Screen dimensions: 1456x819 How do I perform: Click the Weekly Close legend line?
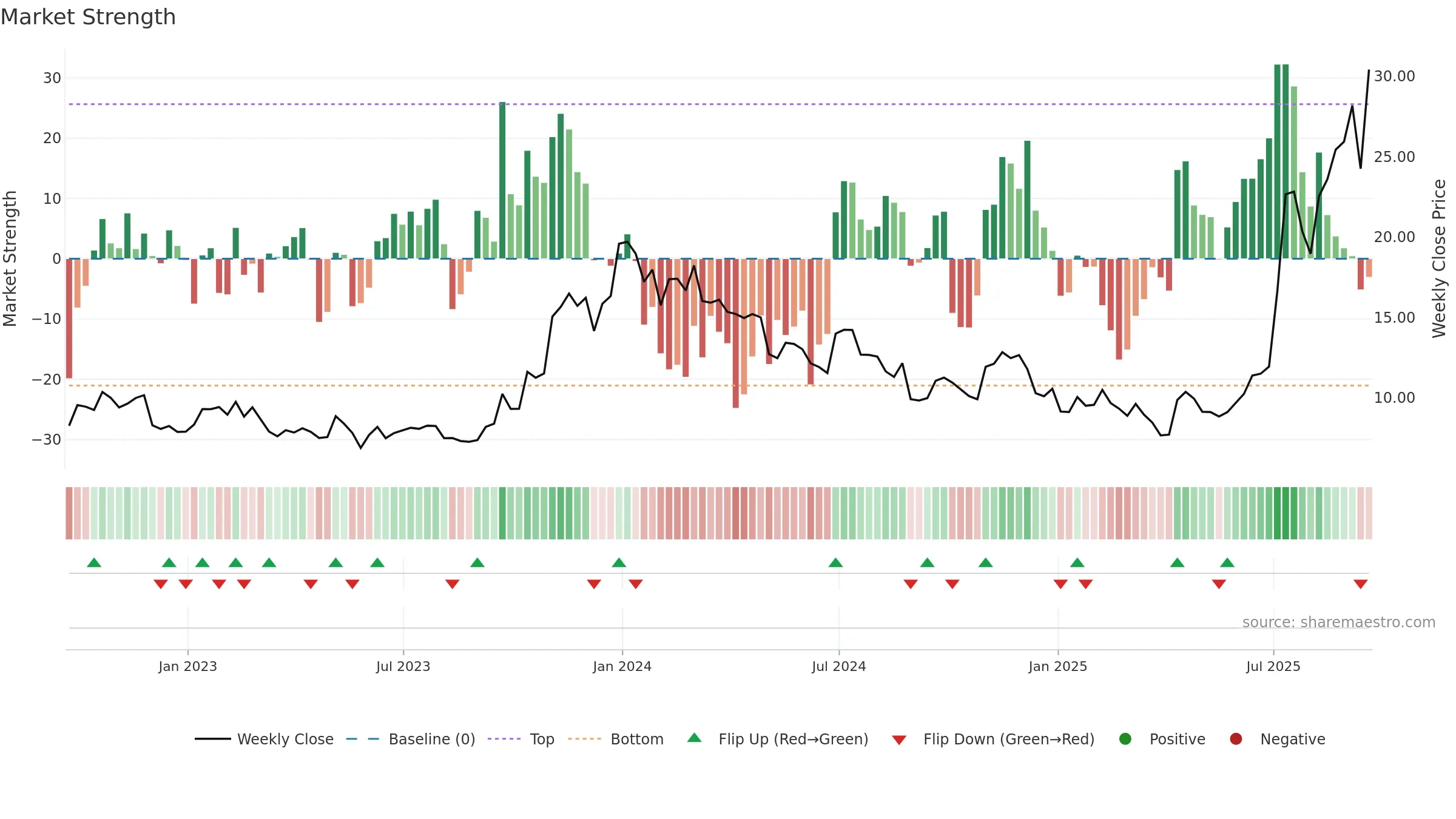(x=212, y=739)
